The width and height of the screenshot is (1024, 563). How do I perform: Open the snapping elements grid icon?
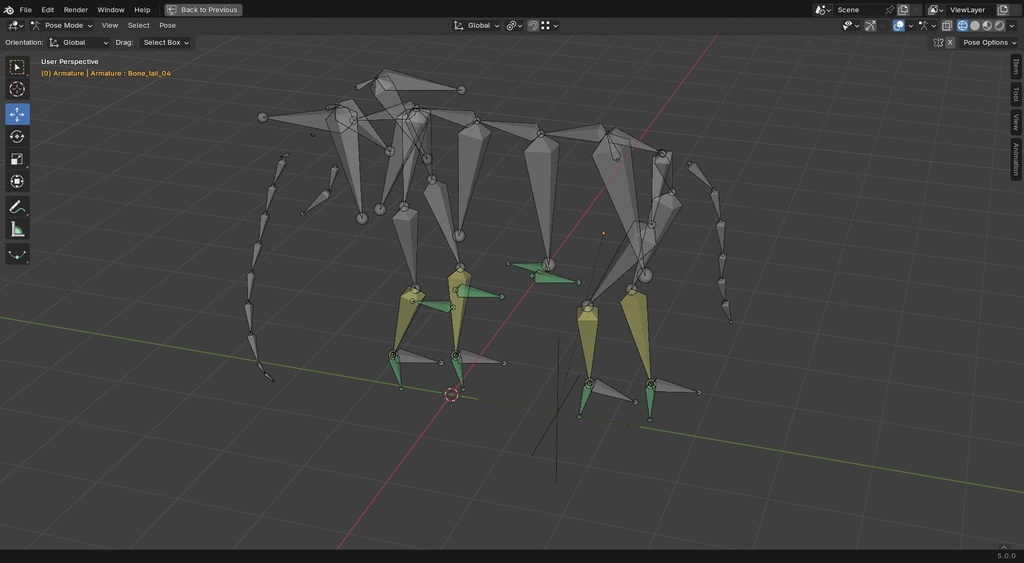(x=545, y=25)
